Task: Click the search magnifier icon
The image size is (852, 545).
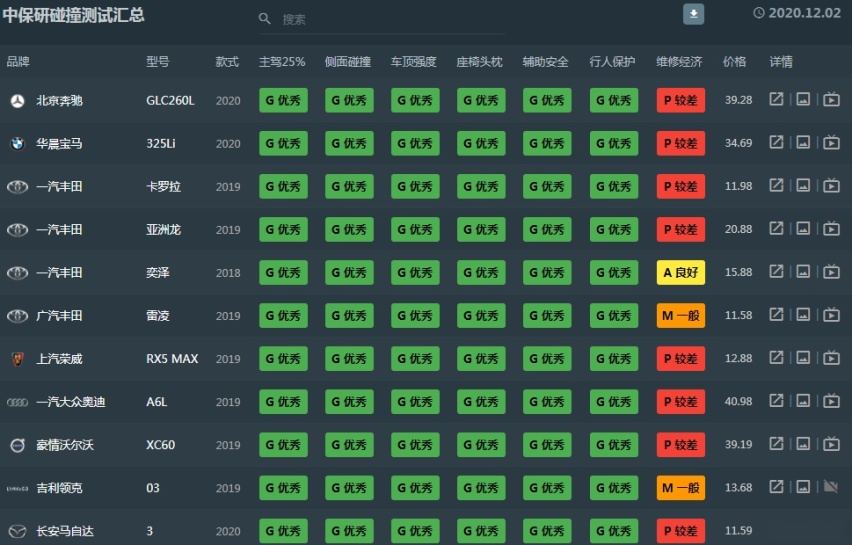Action: (265, 19)
